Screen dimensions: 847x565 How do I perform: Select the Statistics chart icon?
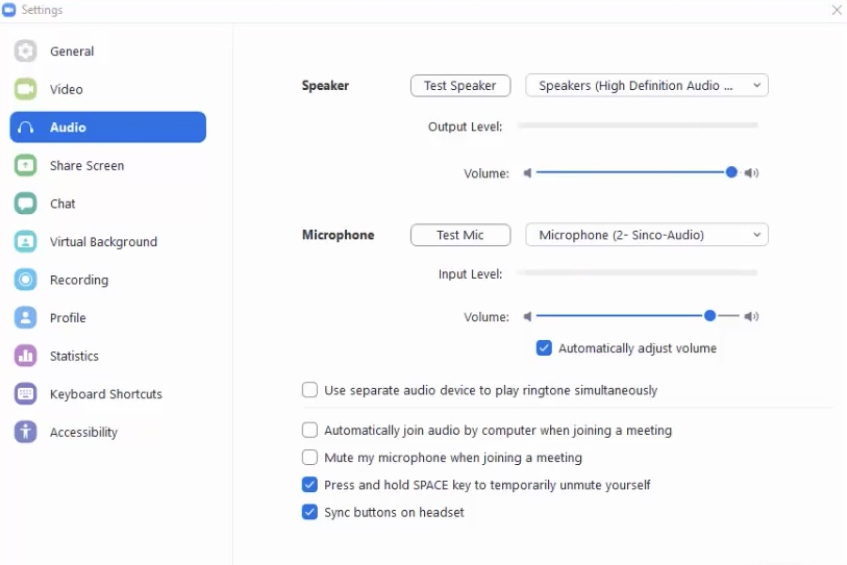pos(26,356)
